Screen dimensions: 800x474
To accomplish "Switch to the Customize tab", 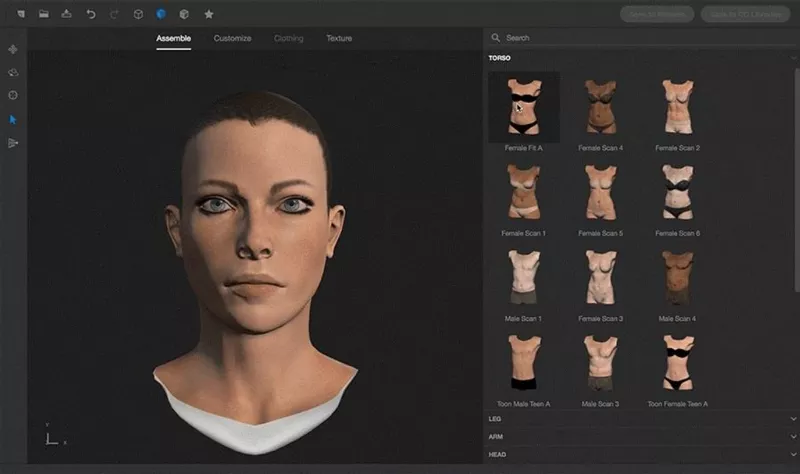I will tap(232, 38).
